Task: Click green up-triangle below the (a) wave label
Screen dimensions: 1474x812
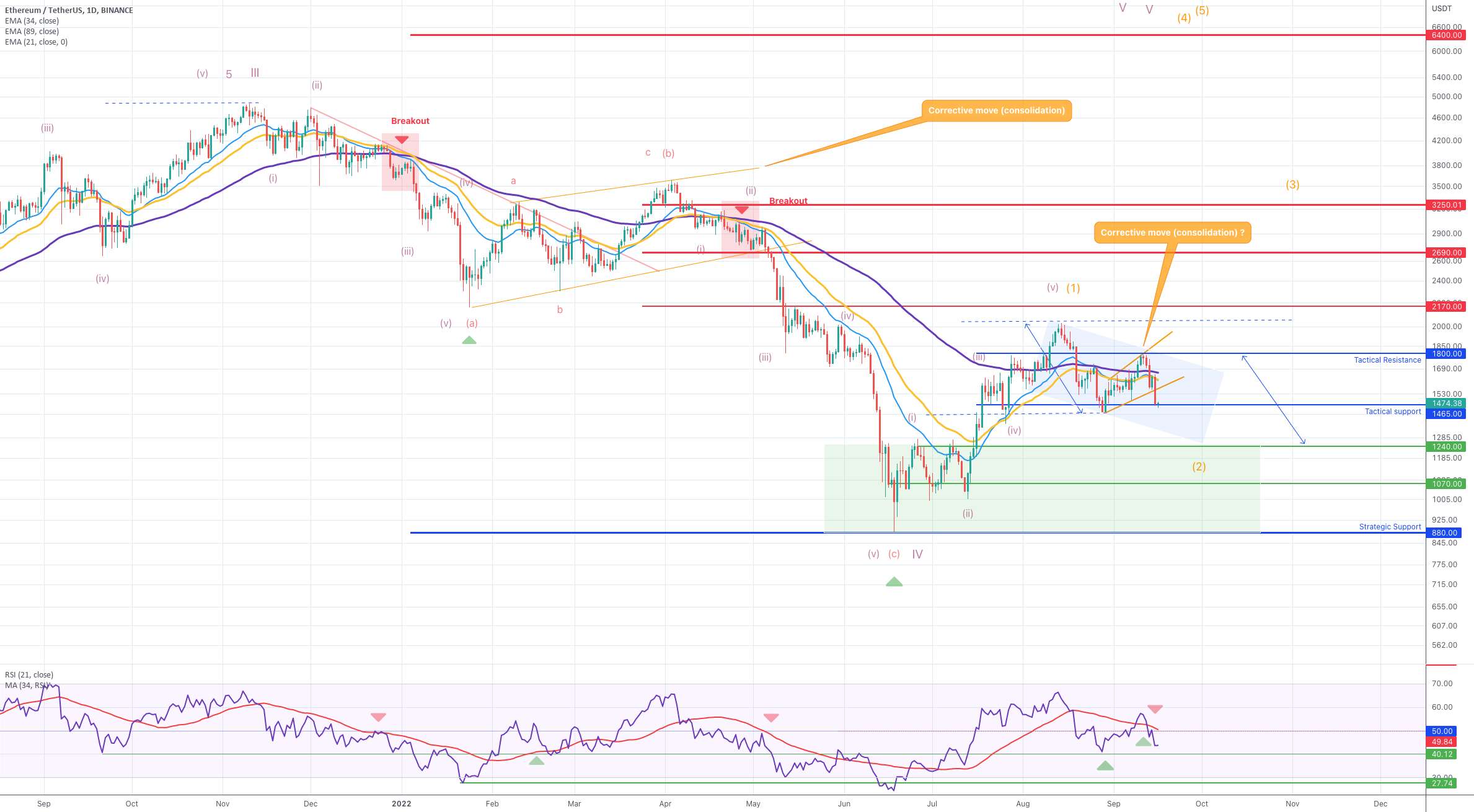Action: click(469, 340)
